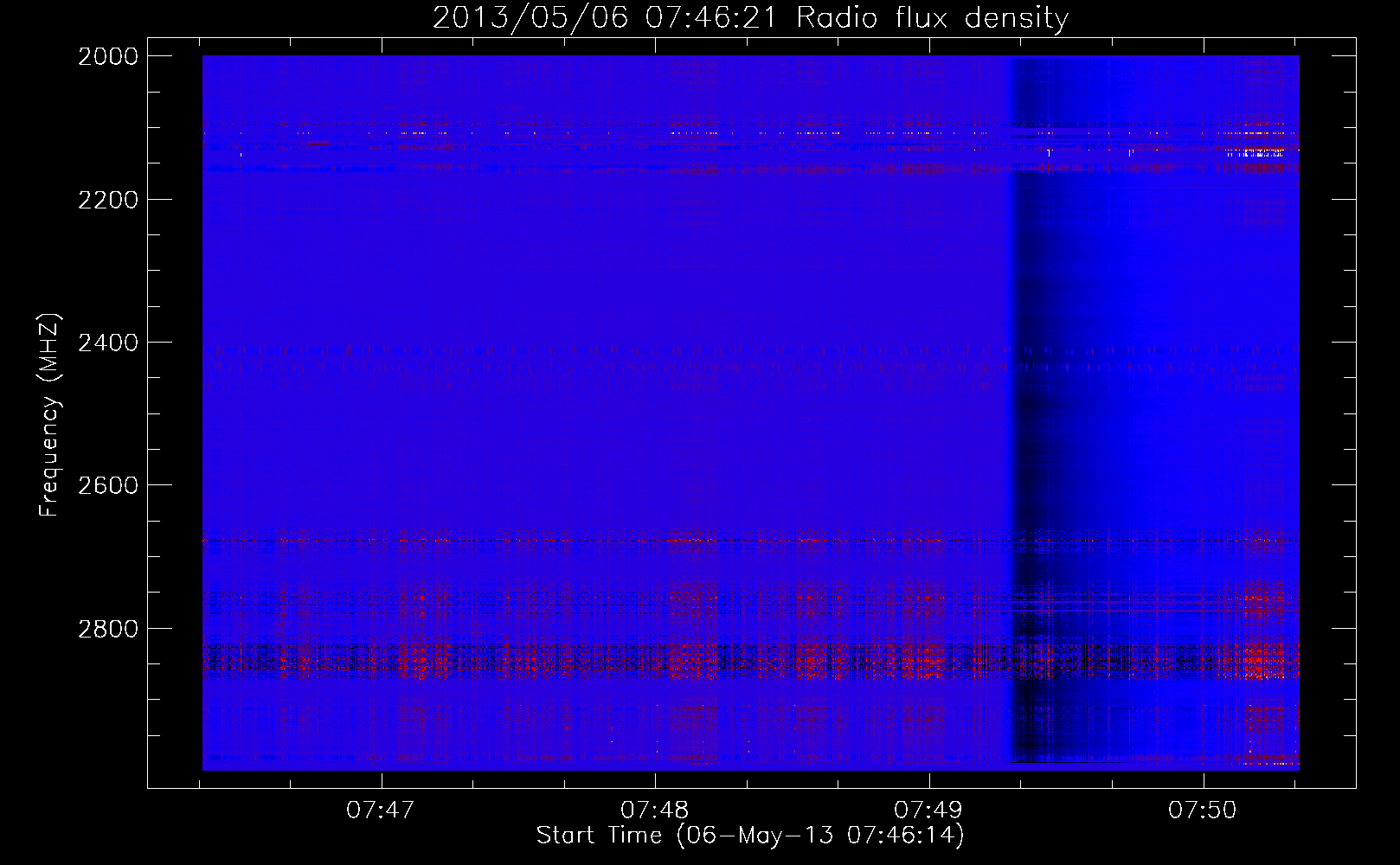The width and height of the screenshot is (1400, 865).
Task: Click the 'Frequency (MHZ)' axis label
Action: coord(49,416)
